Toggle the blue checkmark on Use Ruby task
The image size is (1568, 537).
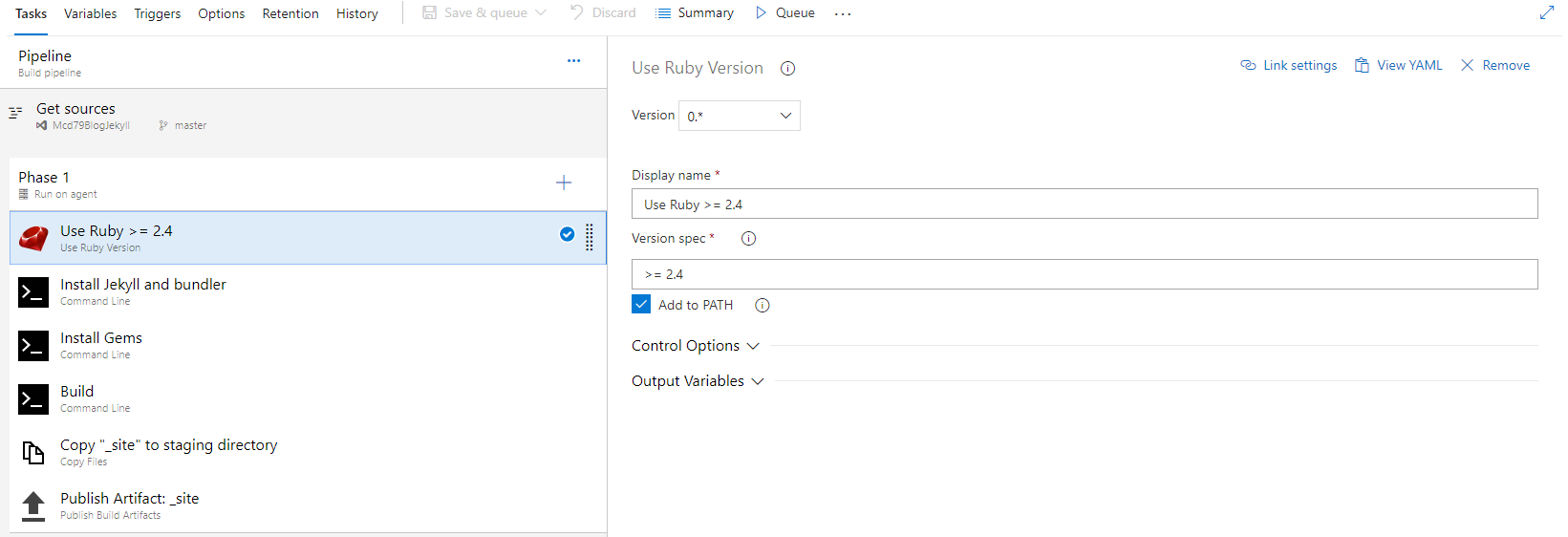[x=567, y=234]
